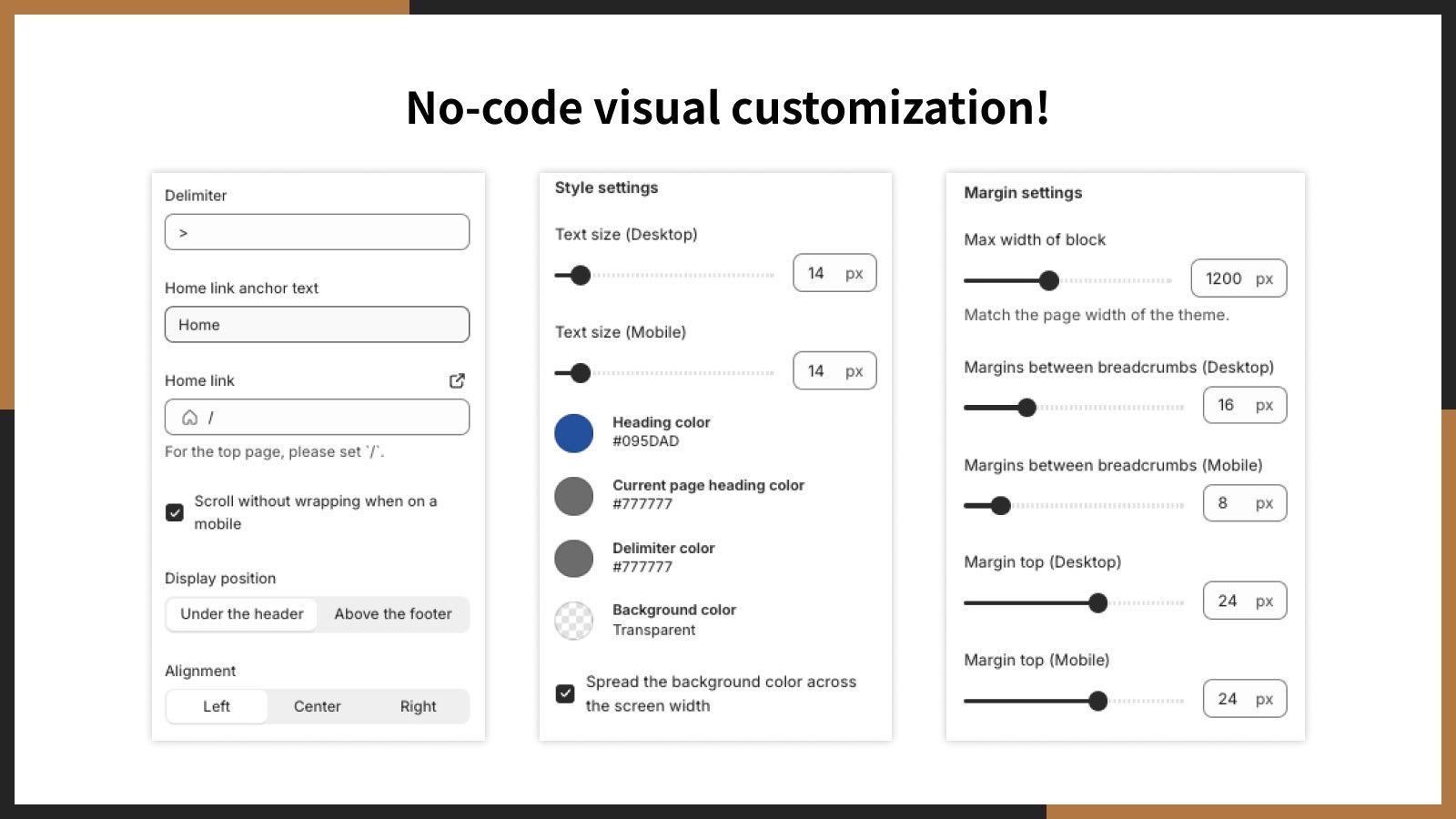The image size is (1456, 819).
Task: Click the Text size (Desktop) slider handle
Action: coord(581,275)
